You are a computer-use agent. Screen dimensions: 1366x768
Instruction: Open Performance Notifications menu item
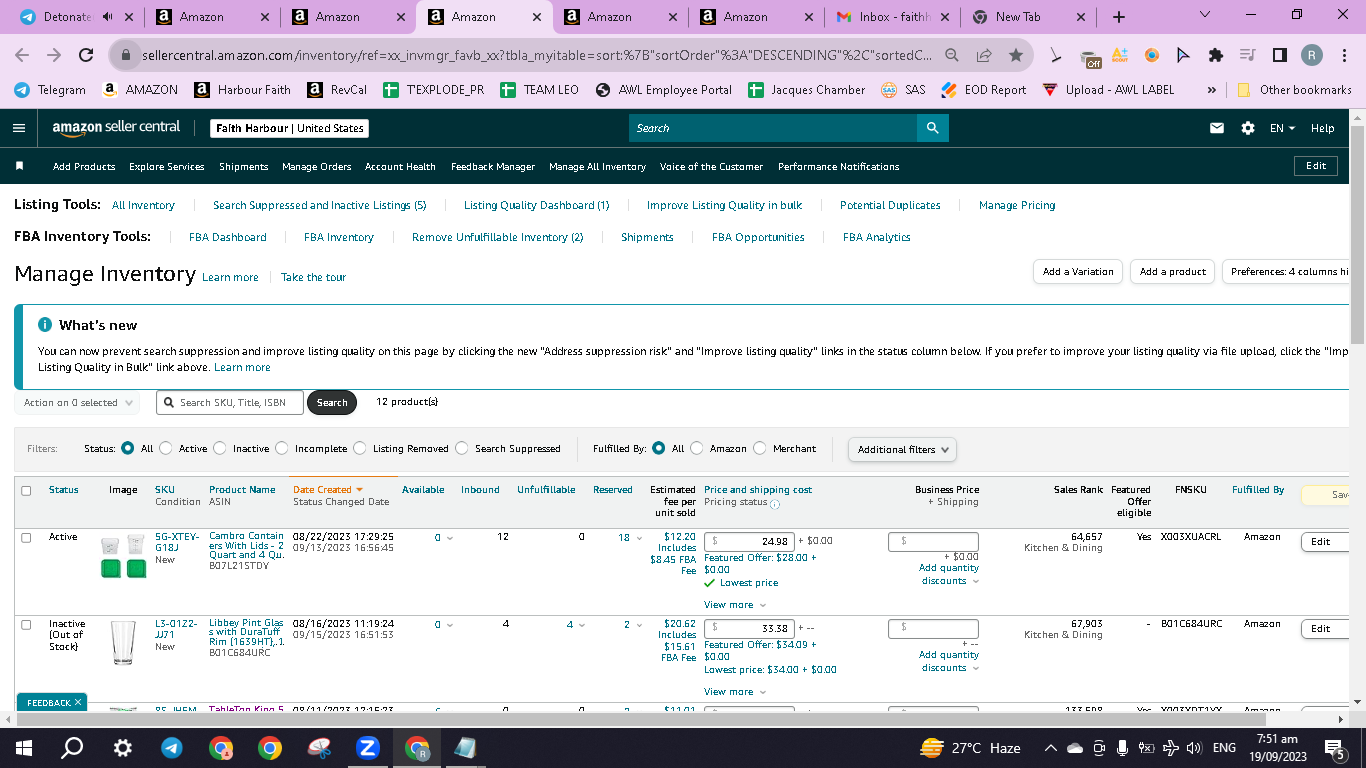(839, 166)
